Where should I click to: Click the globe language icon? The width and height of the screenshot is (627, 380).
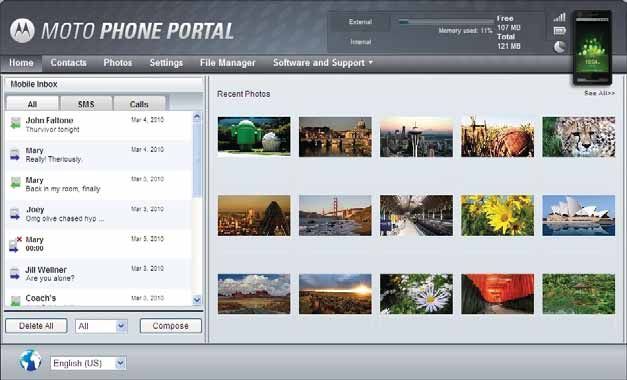tap(31, 360)
